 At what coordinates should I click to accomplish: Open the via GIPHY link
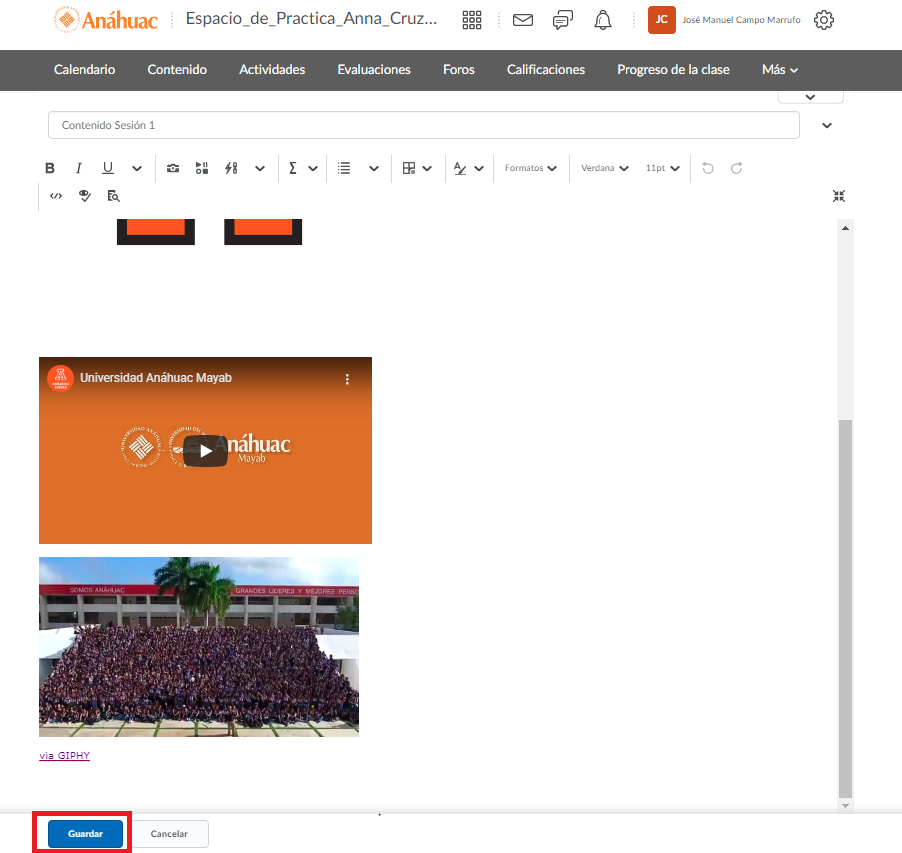pos(65,756)
